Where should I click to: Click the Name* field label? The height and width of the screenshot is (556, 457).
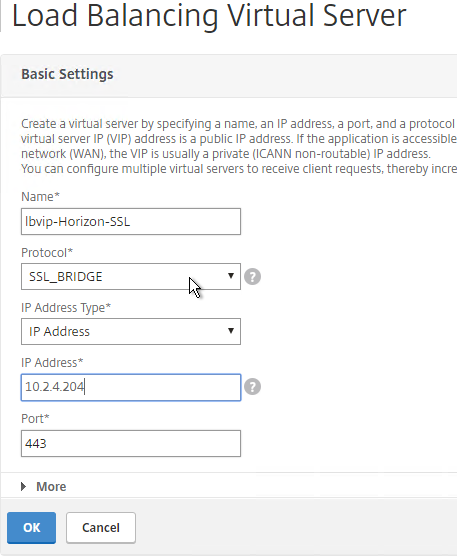[x=40, y=196]
